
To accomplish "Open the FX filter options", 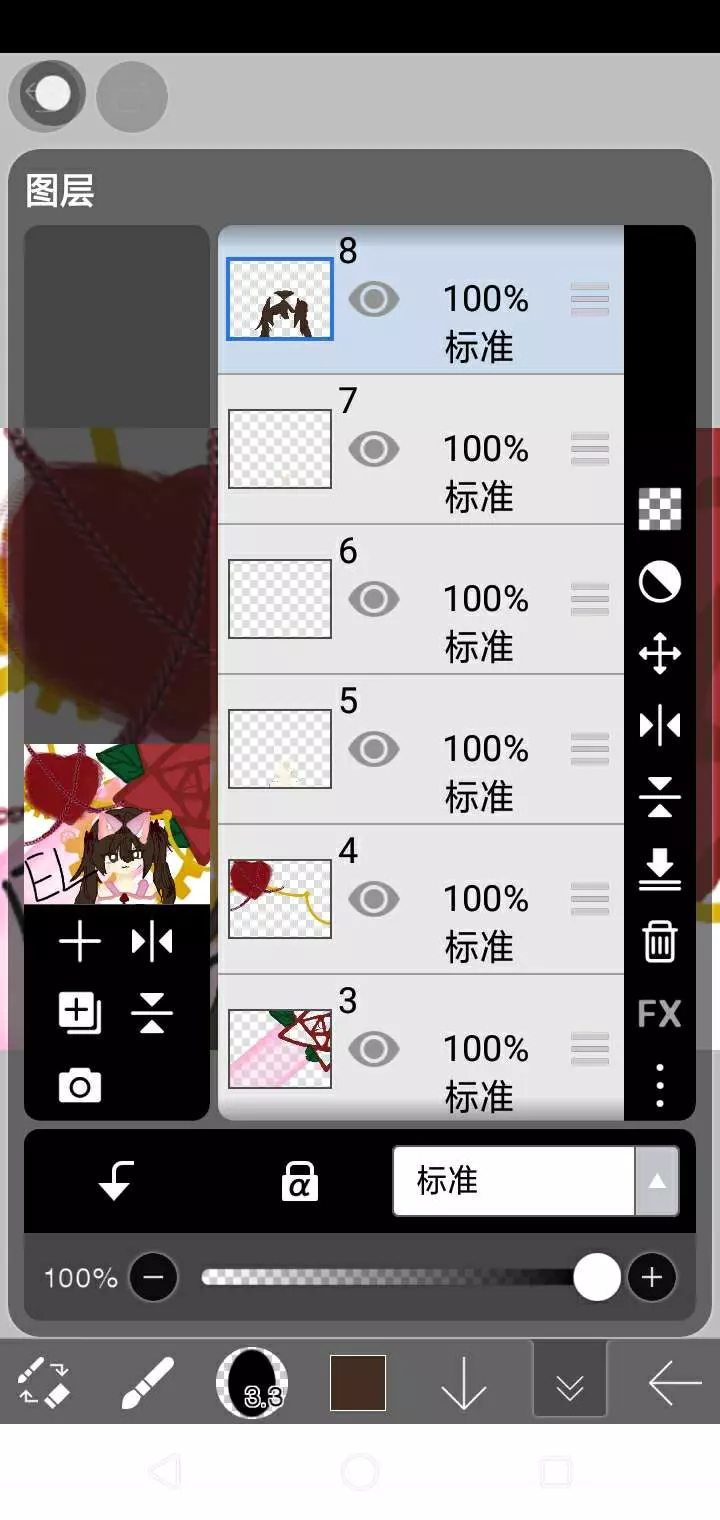I will [x=660, y=1013].
